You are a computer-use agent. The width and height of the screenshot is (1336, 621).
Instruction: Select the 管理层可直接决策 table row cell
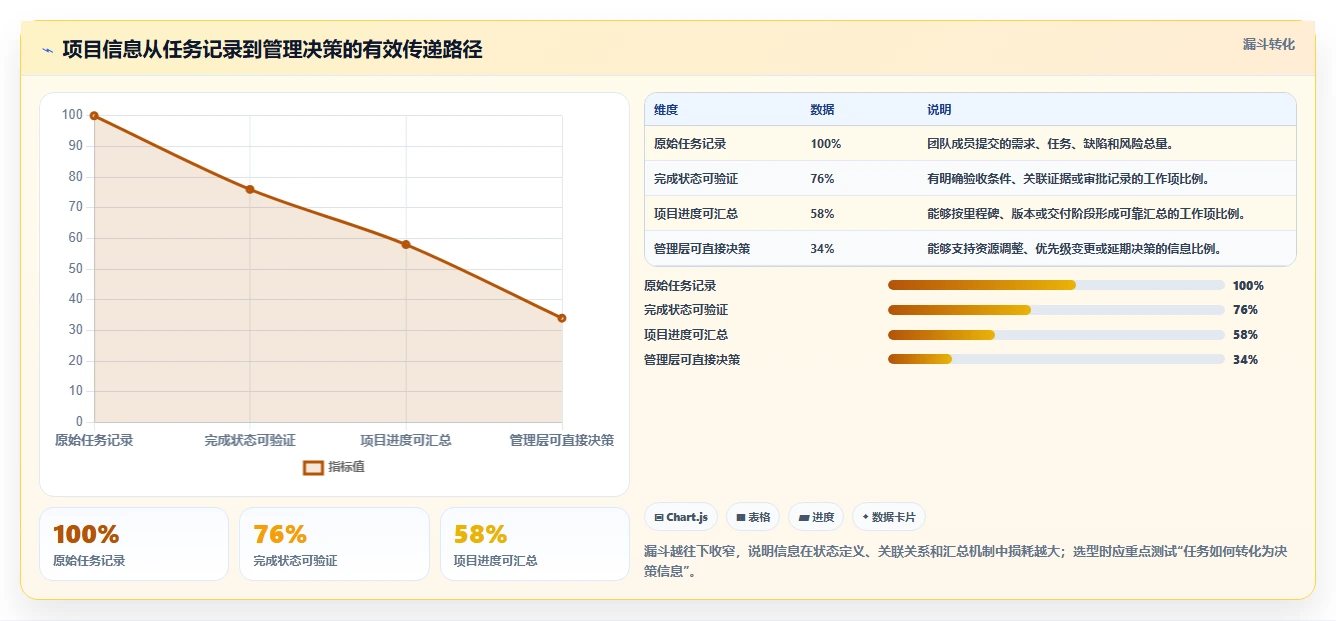(702, 249)
